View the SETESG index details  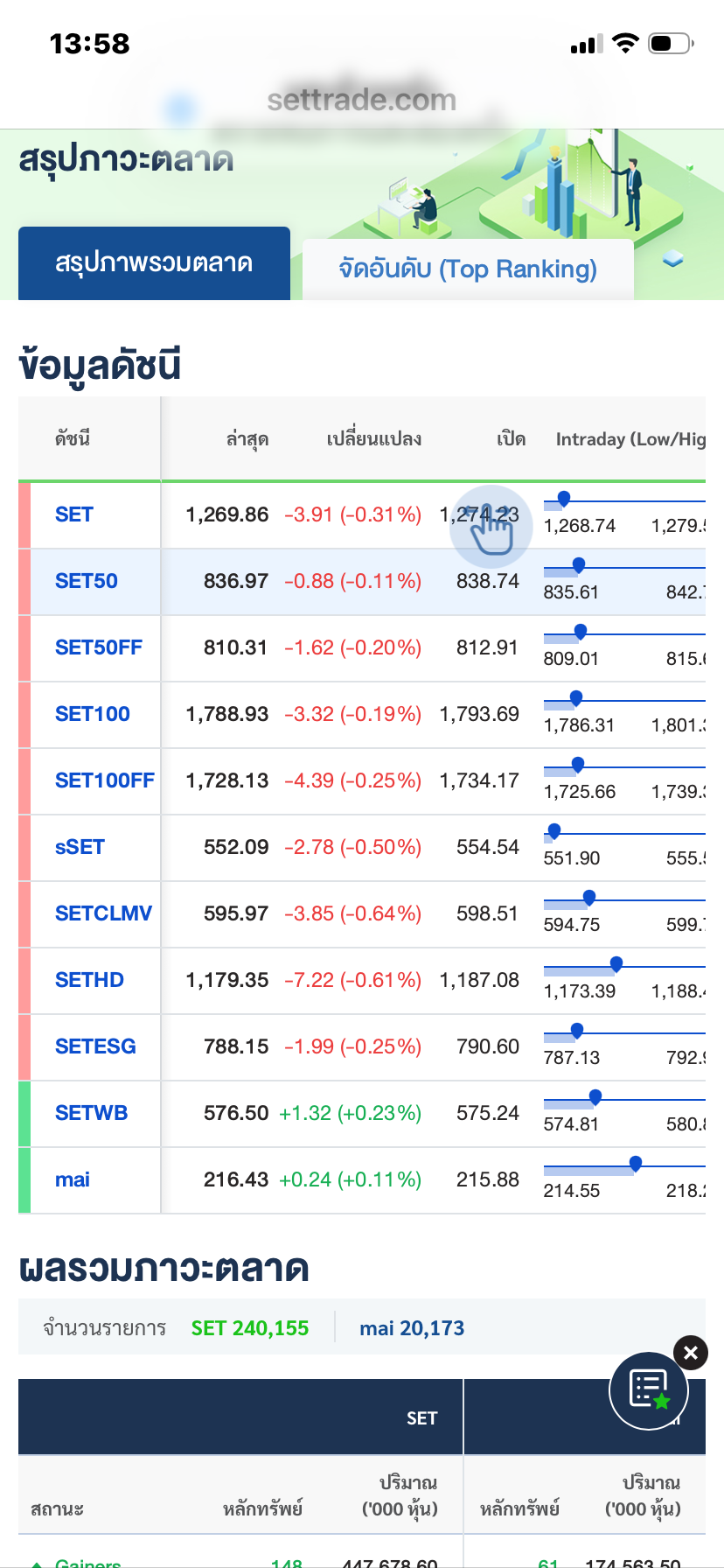click(x=95, y=1046)
